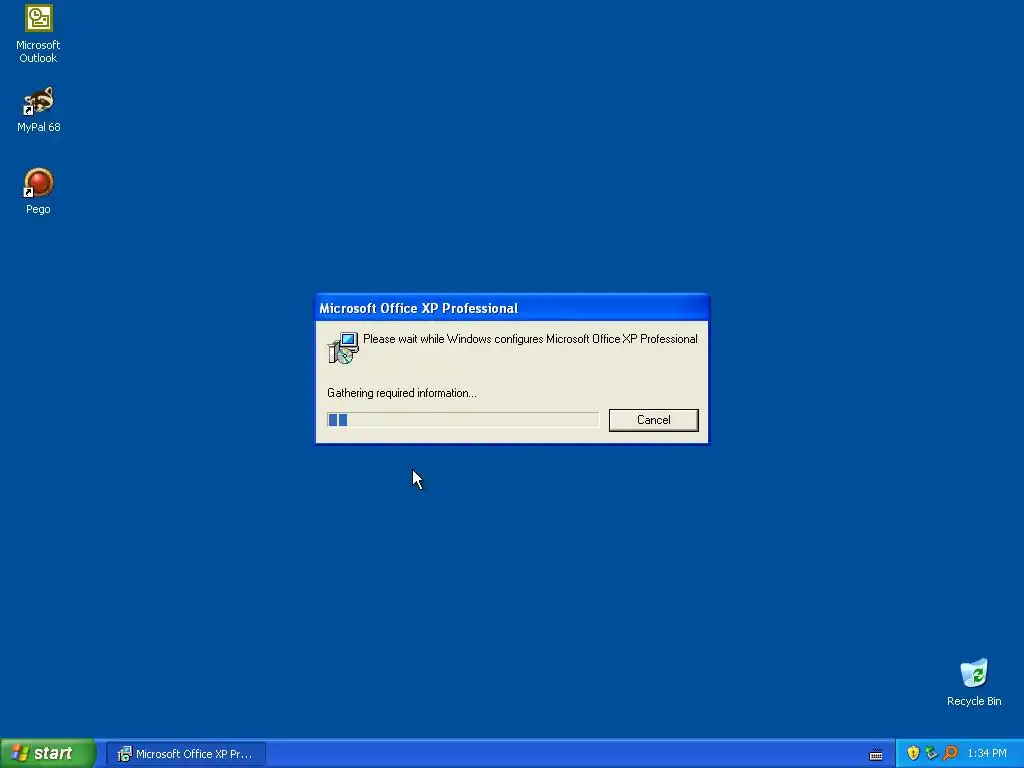This screenshot has width=1024, height=768.
Task: Click the installer icon in the dialog
Action: point(343,348)
